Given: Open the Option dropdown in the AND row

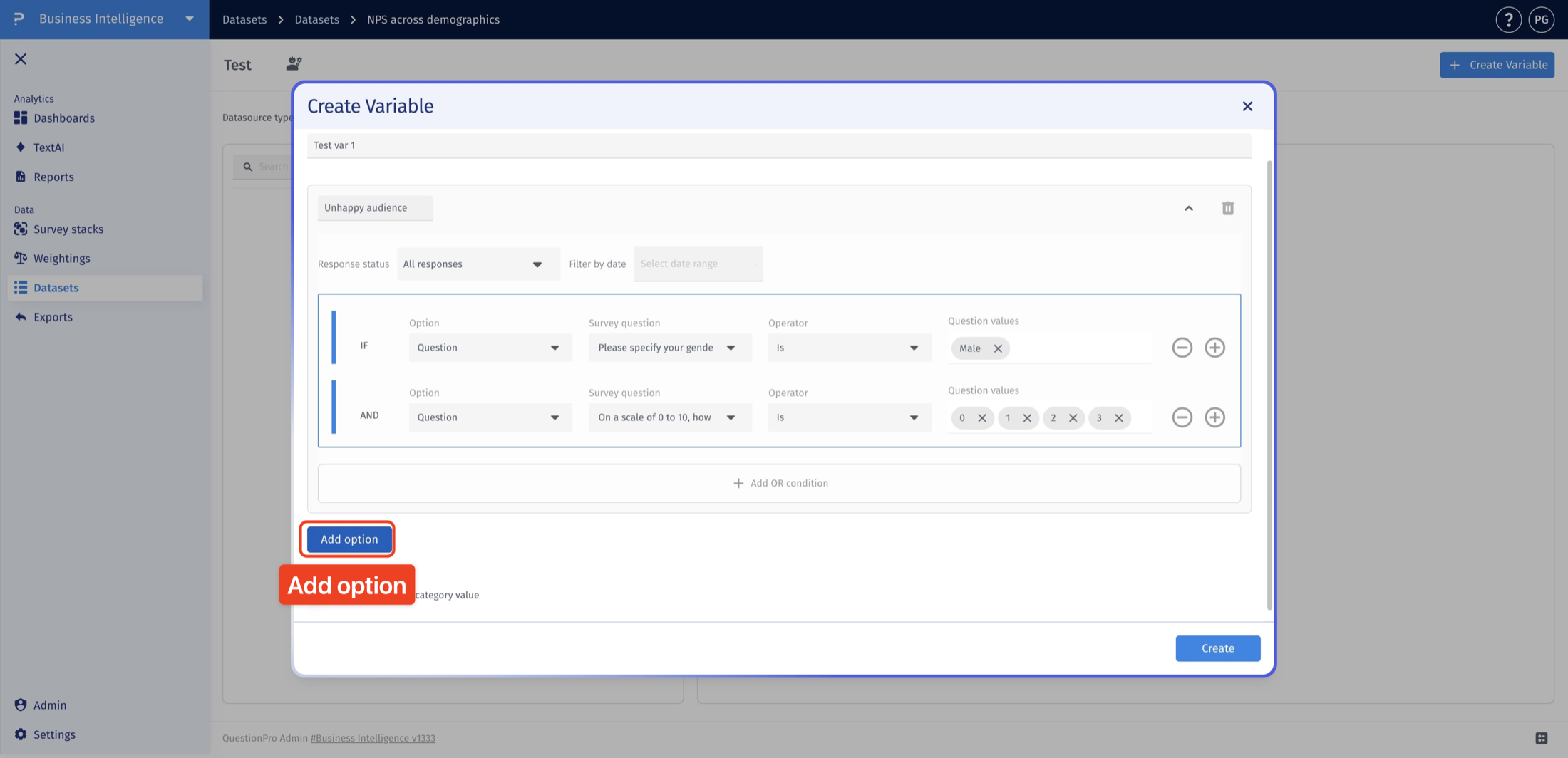Looking at the screenshot, I should click(490, 417).
